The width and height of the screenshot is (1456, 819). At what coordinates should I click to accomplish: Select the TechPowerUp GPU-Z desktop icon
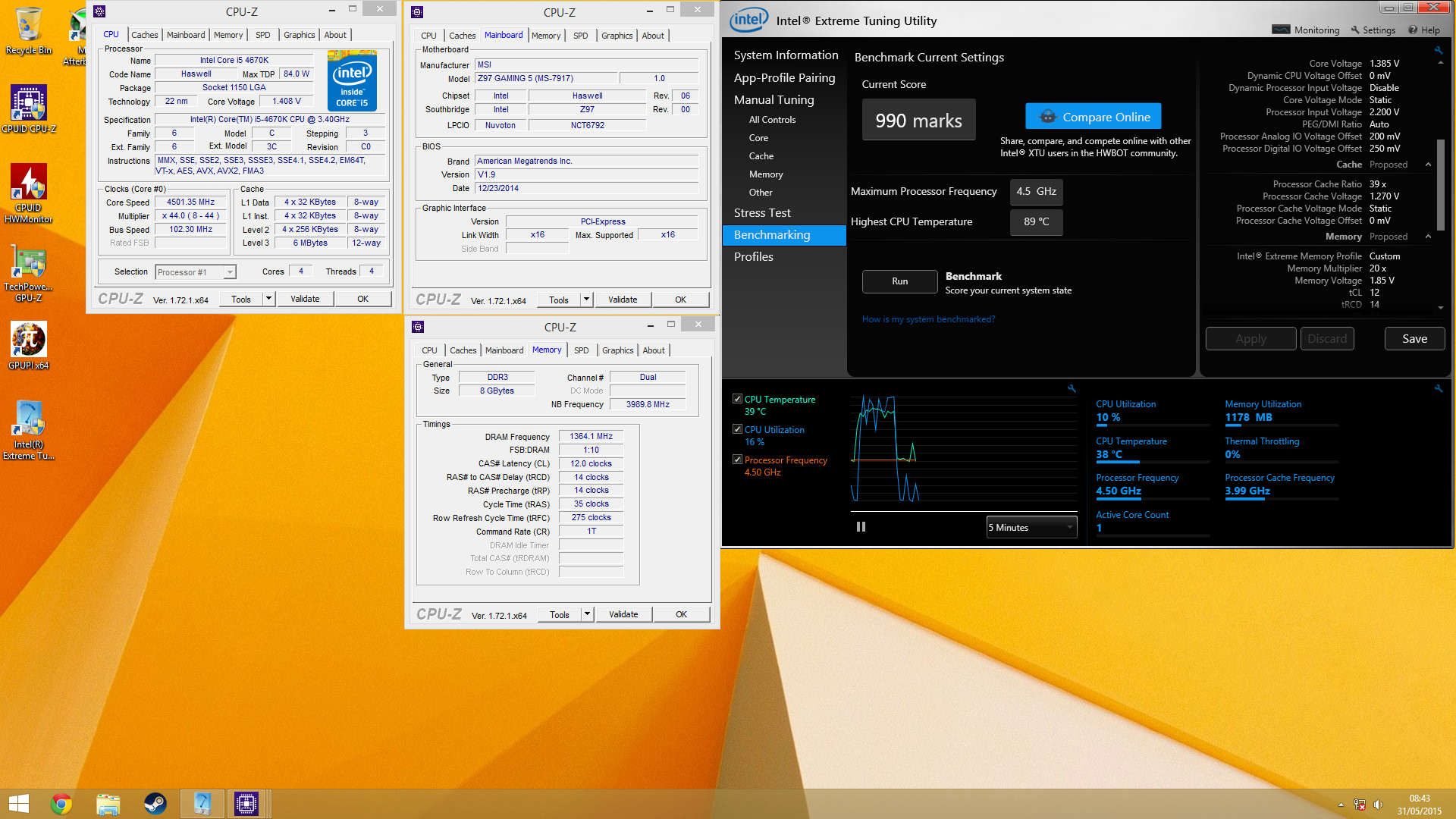[29, 274]
